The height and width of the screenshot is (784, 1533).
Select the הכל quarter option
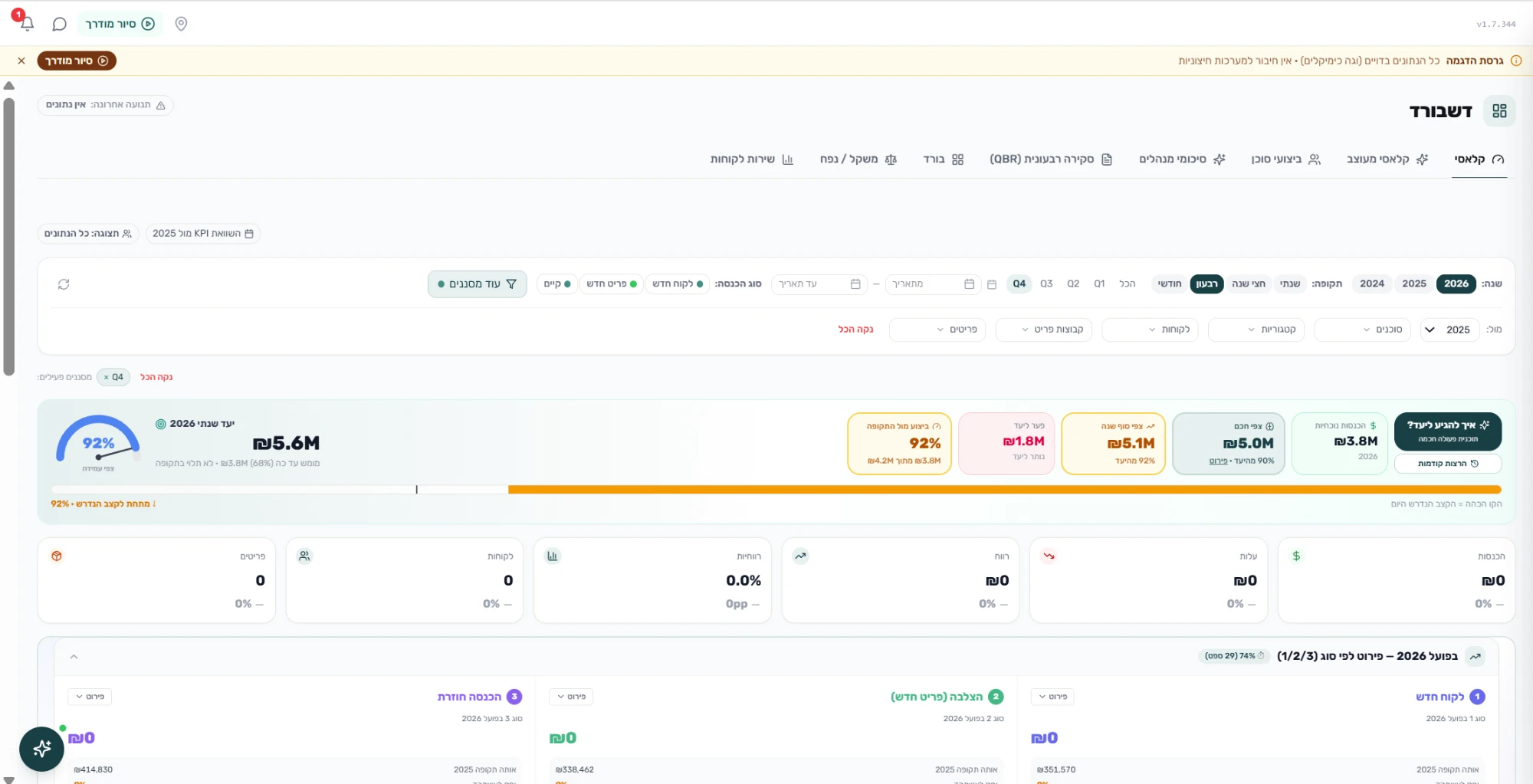[x=1127, y=284]
